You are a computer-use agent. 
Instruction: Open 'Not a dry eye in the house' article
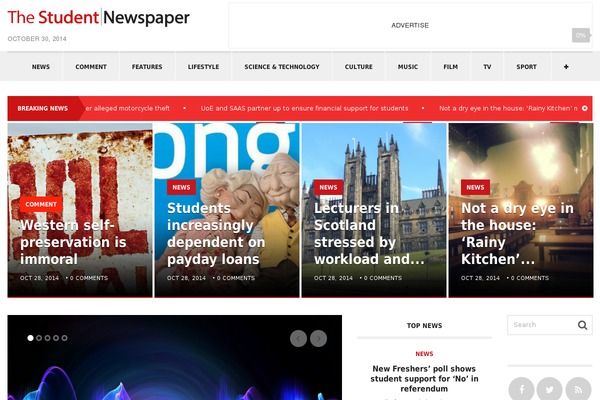[517, 233]
